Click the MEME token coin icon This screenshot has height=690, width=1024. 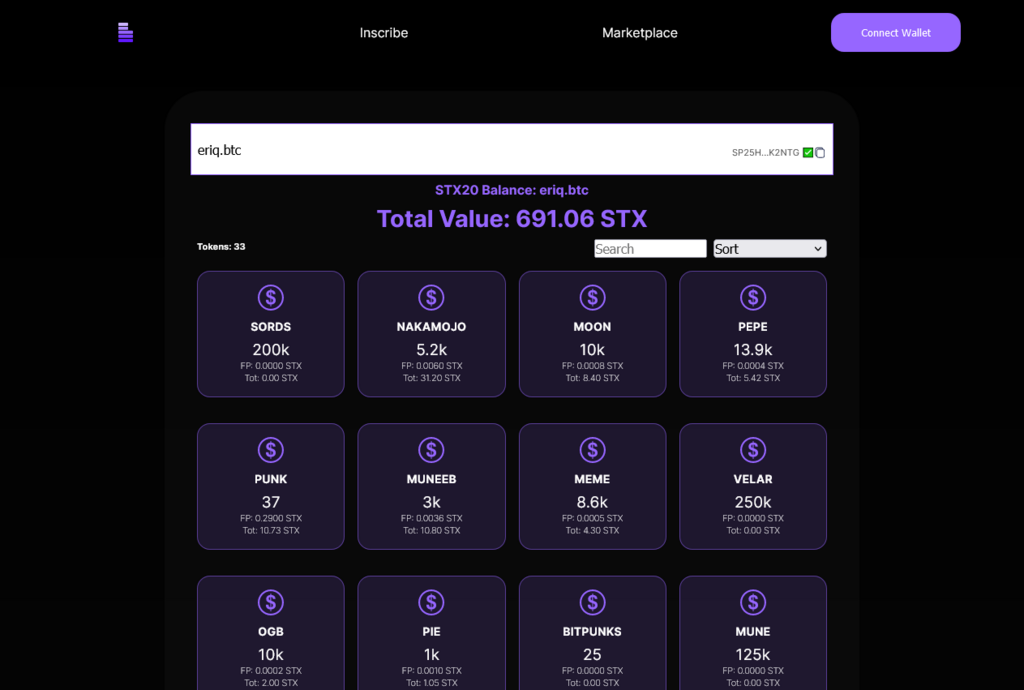tap(592, 450)
